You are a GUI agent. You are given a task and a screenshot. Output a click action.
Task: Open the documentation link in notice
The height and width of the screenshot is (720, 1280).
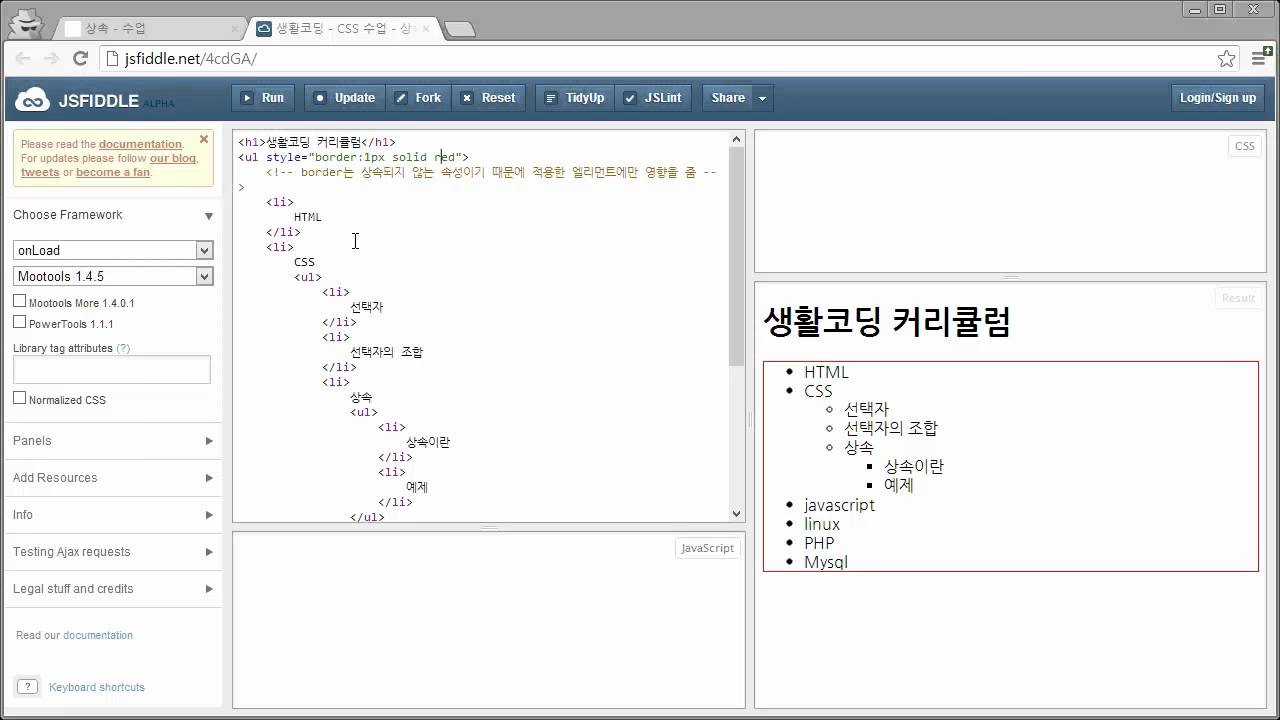coord(140,144)
